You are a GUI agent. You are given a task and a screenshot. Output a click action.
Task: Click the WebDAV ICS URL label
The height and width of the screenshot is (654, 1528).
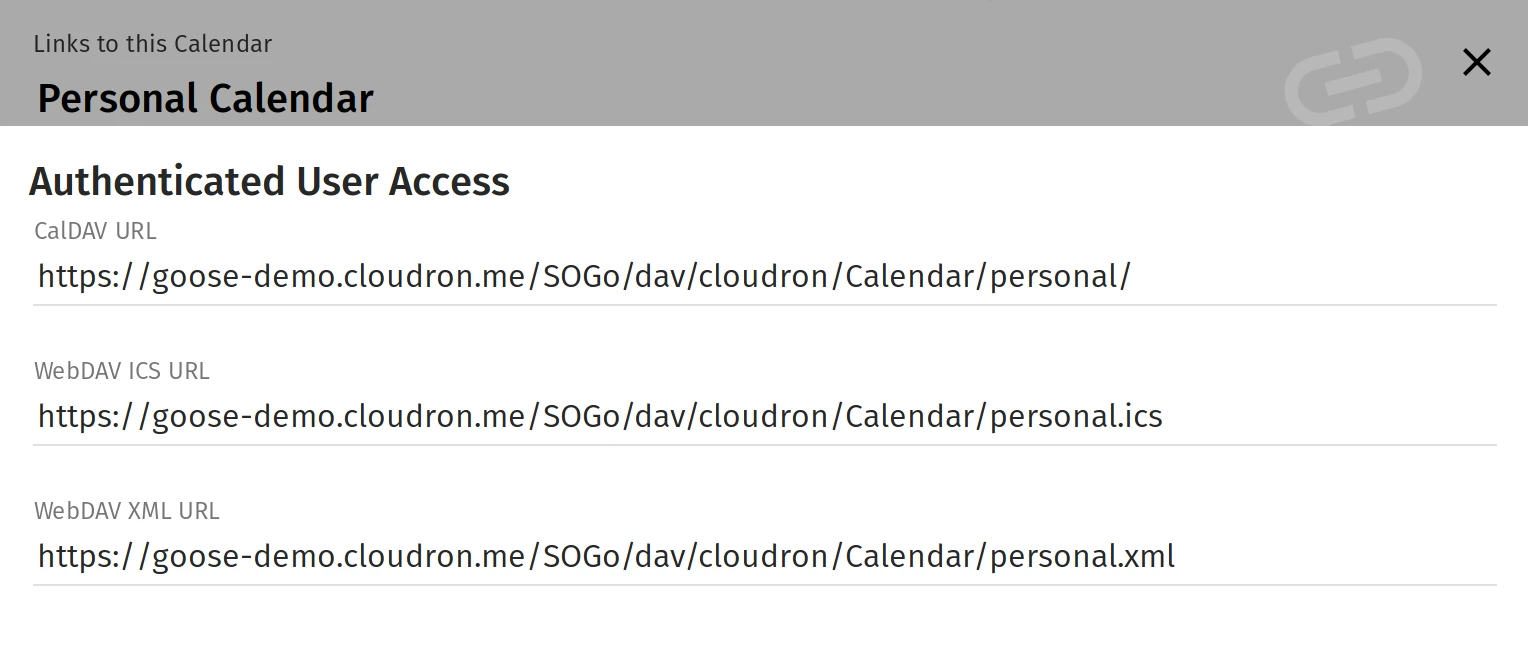pos(122,371)
